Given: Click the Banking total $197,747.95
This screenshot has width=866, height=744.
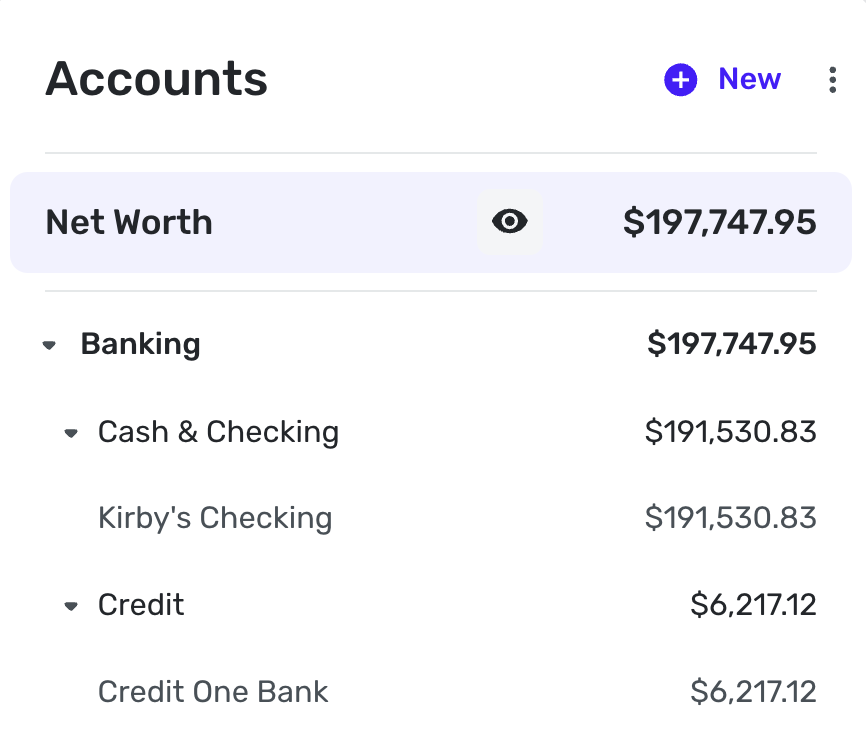Looking at the screenshot, I should point(731,344).
